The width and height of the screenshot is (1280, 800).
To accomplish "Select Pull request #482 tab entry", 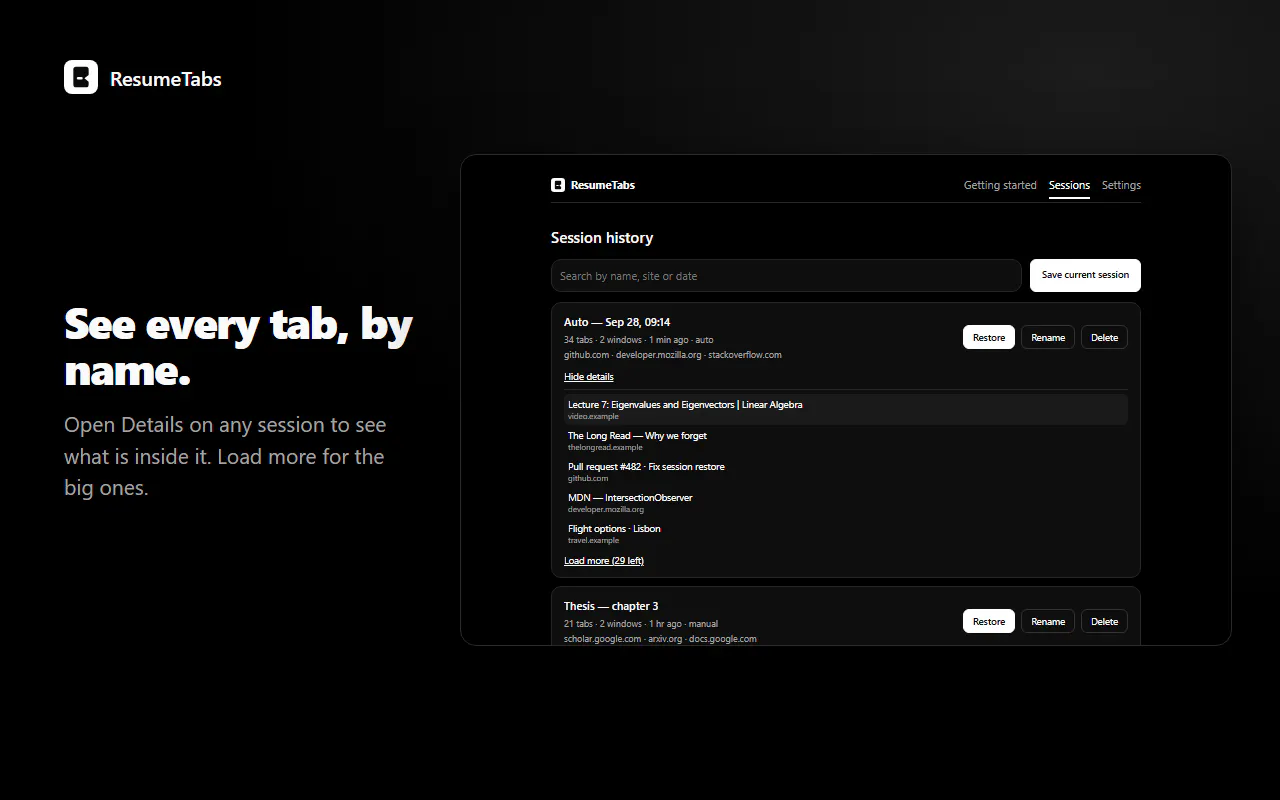I will tap(846, 471).
